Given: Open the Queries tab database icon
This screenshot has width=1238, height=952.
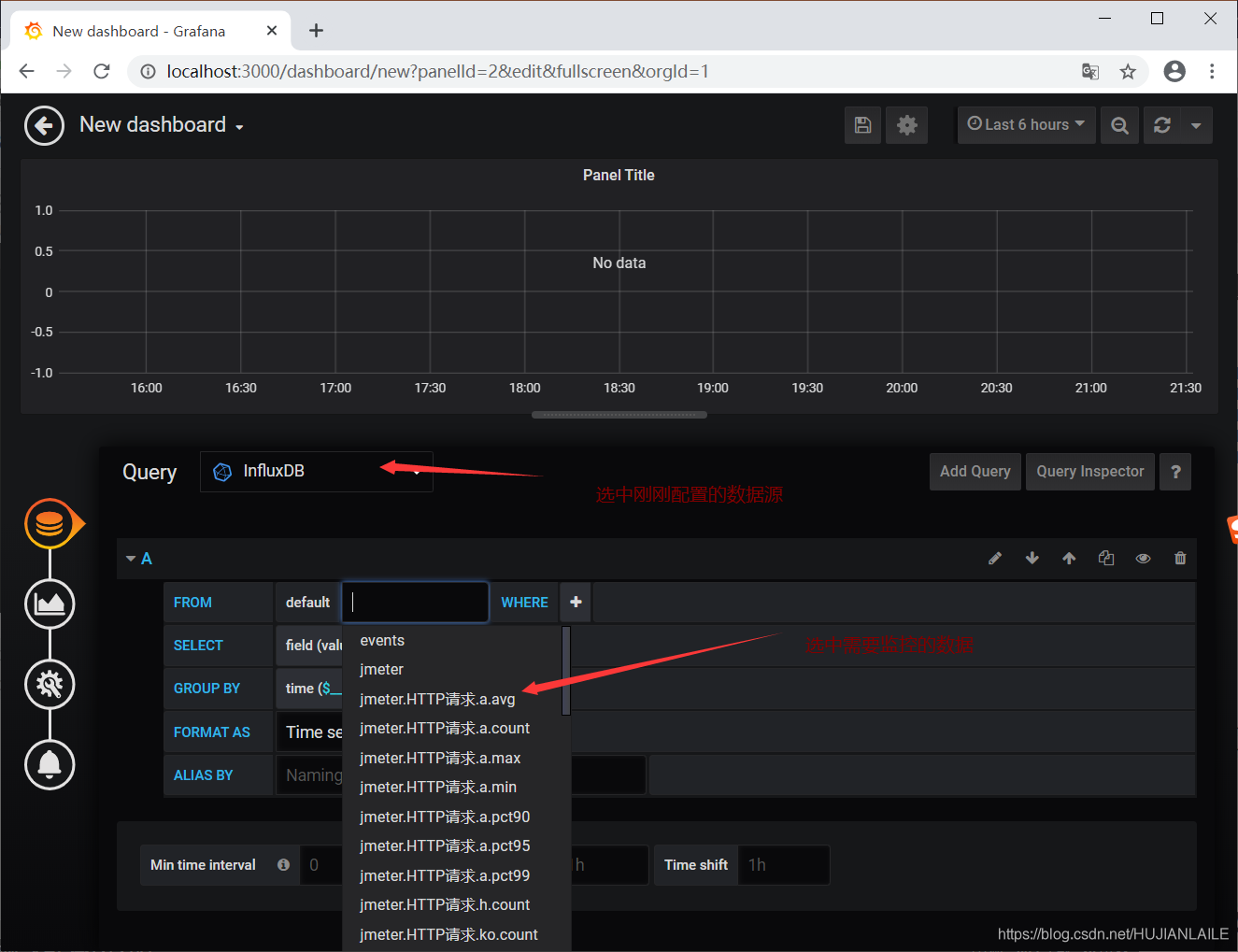Looking at the screenshot, I should coord(50,524).
